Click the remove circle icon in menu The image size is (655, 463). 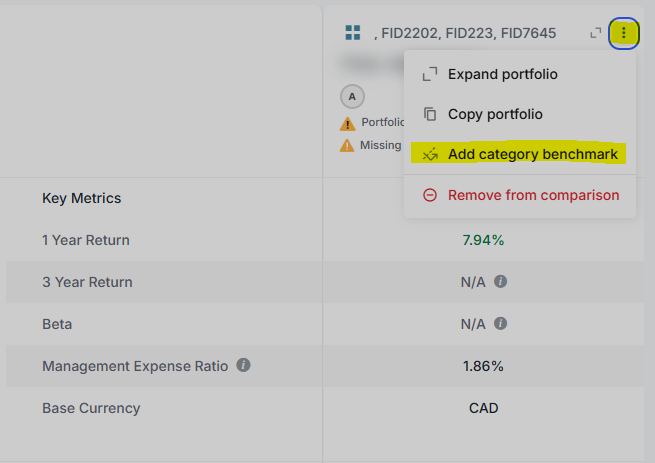pos(430,195)
